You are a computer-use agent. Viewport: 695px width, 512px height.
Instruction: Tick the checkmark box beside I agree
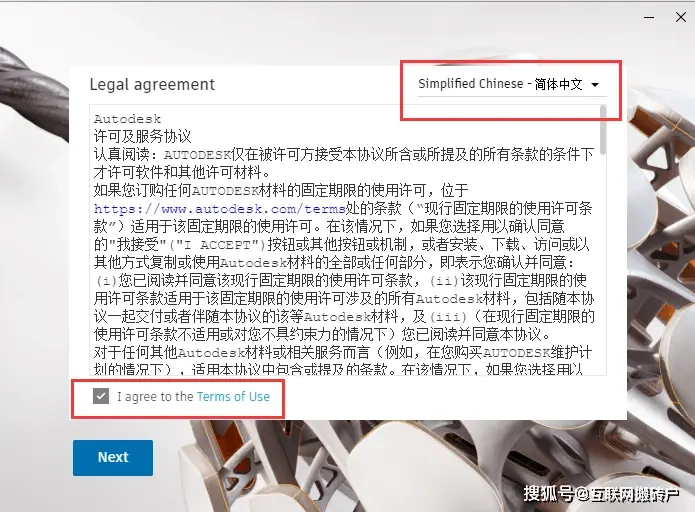click(101, 396)
